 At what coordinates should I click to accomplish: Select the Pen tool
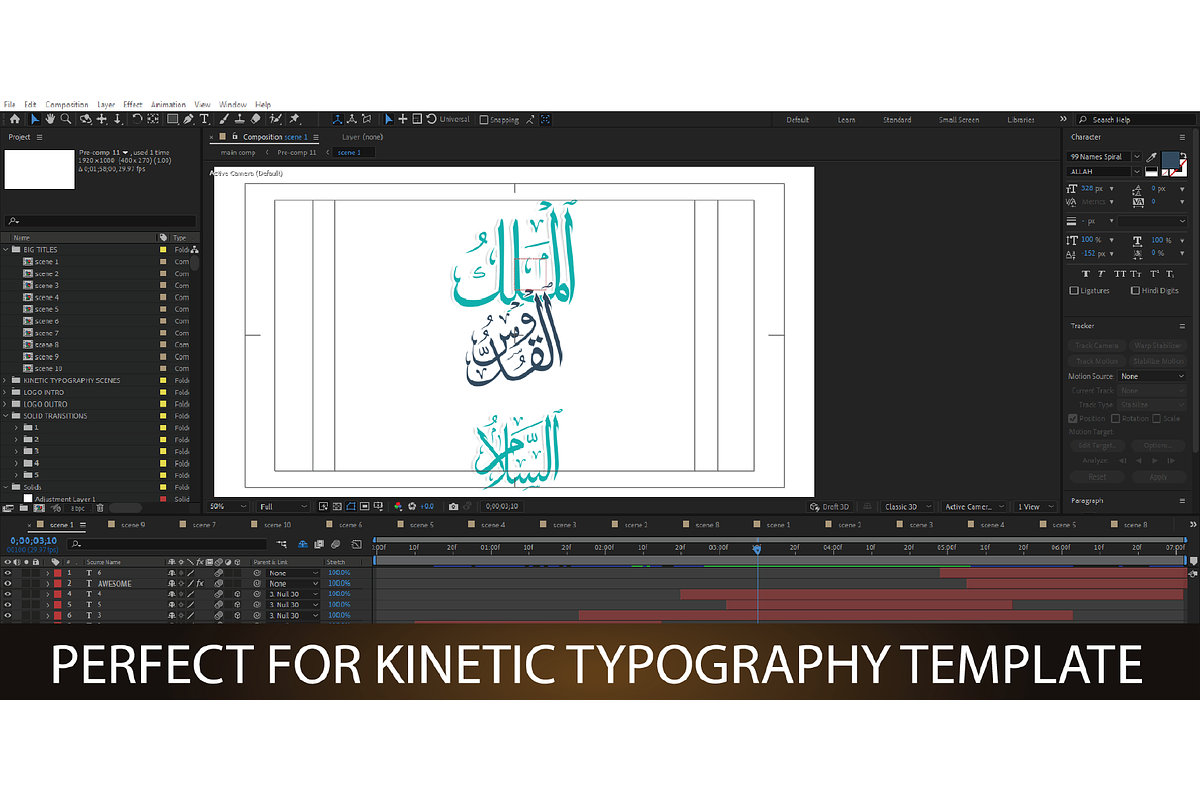(188, 119)
